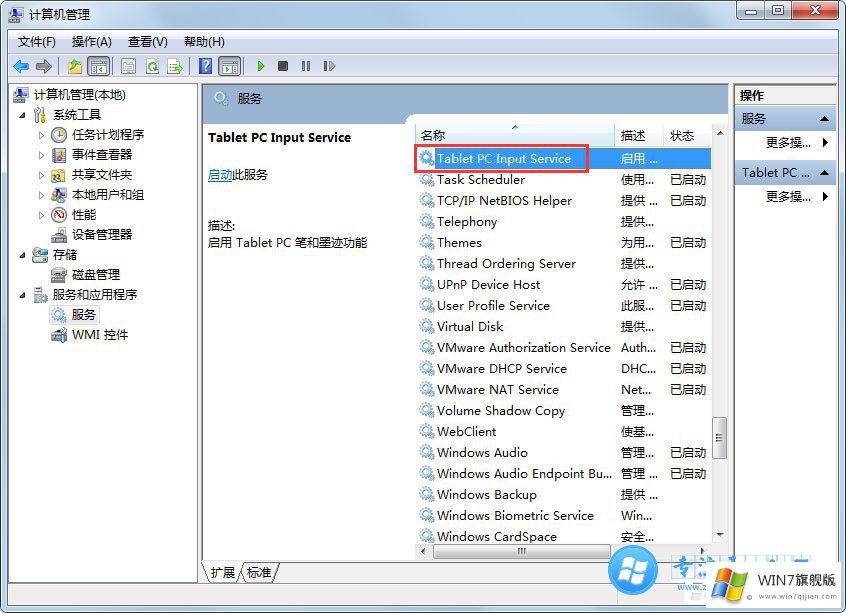Click the Restart Service icon

(x=329, y=66)
